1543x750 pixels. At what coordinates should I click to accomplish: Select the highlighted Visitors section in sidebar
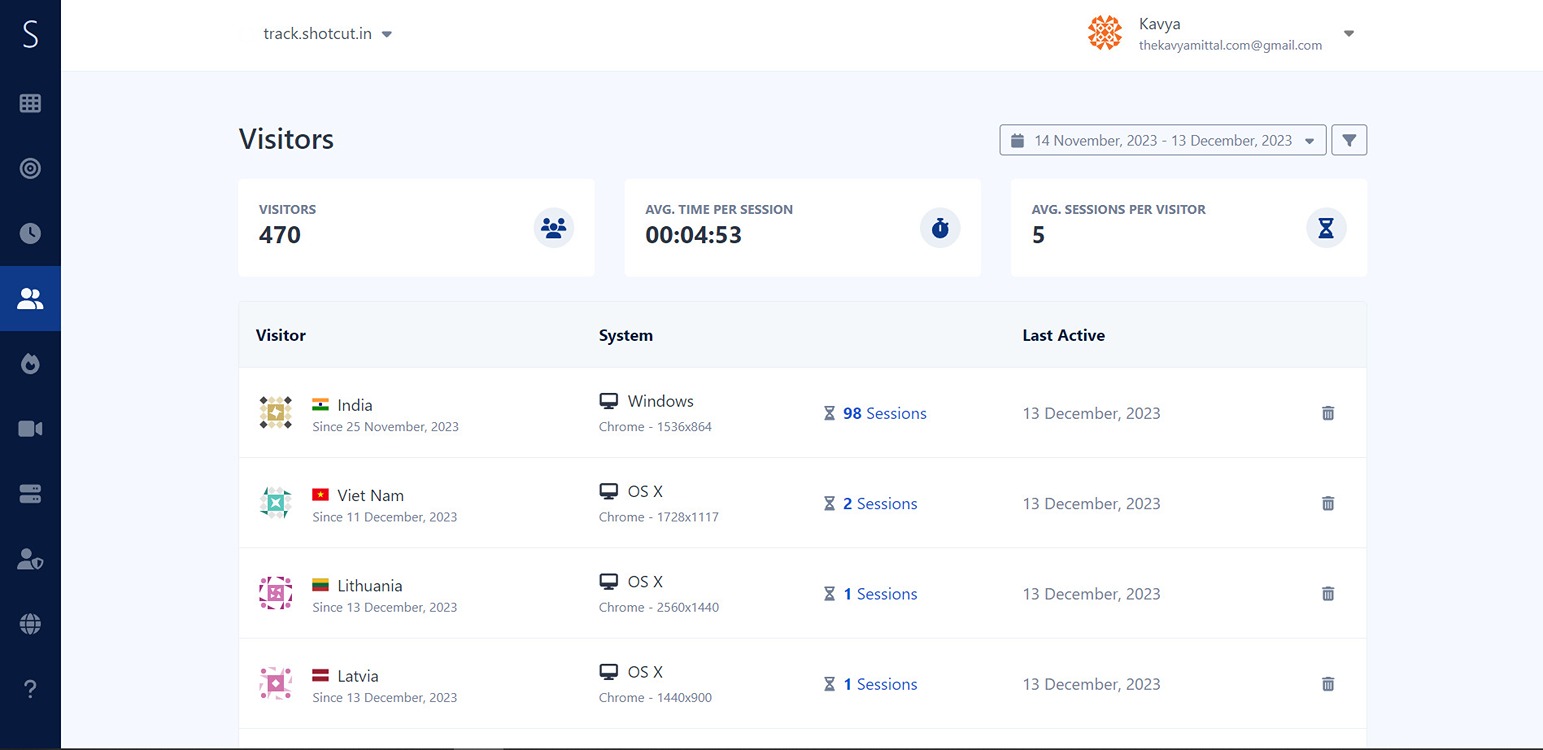pos(30,298)
